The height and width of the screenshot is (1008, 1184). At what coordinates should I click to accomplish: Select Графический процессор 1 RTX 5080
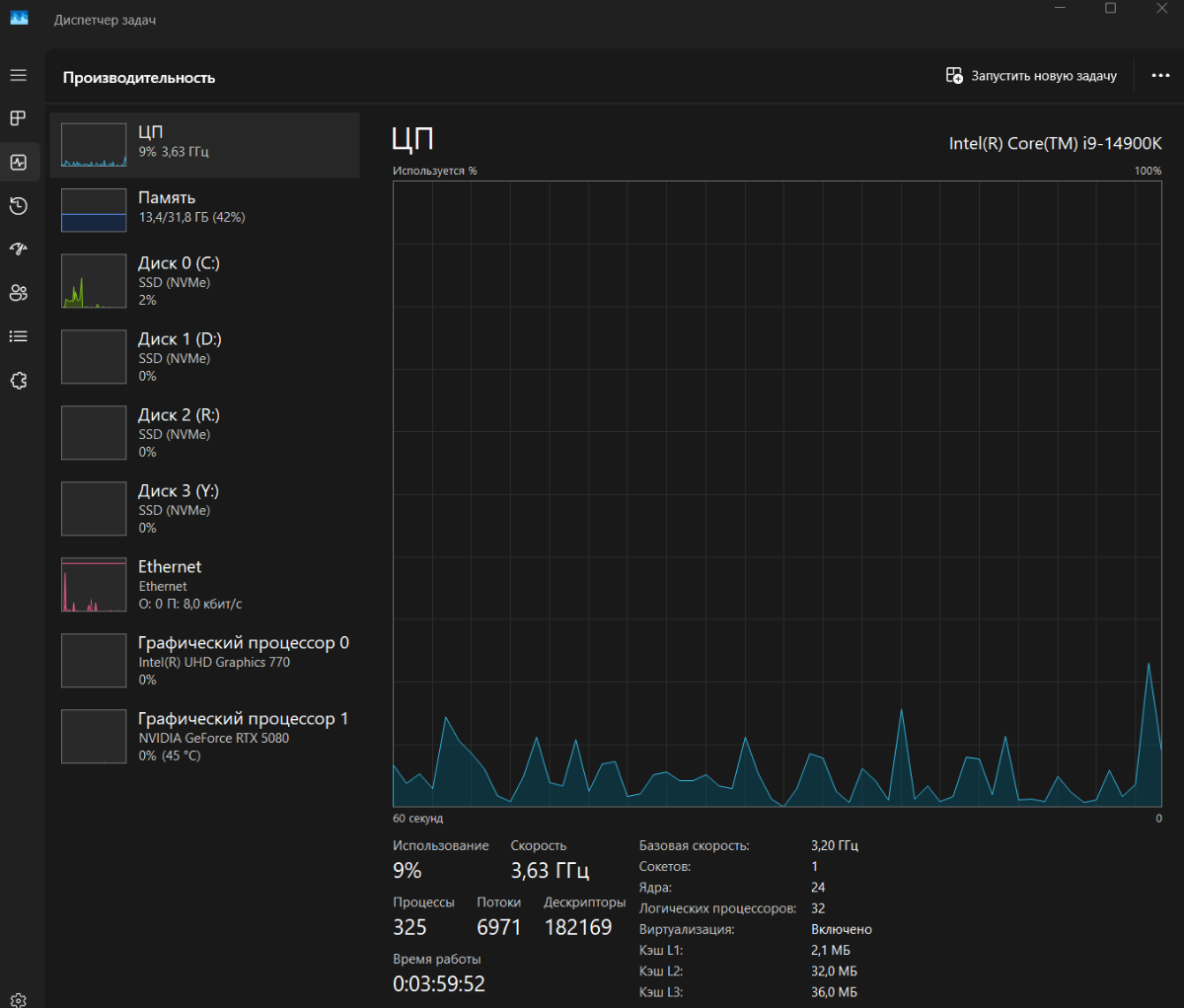coord(205,737)
